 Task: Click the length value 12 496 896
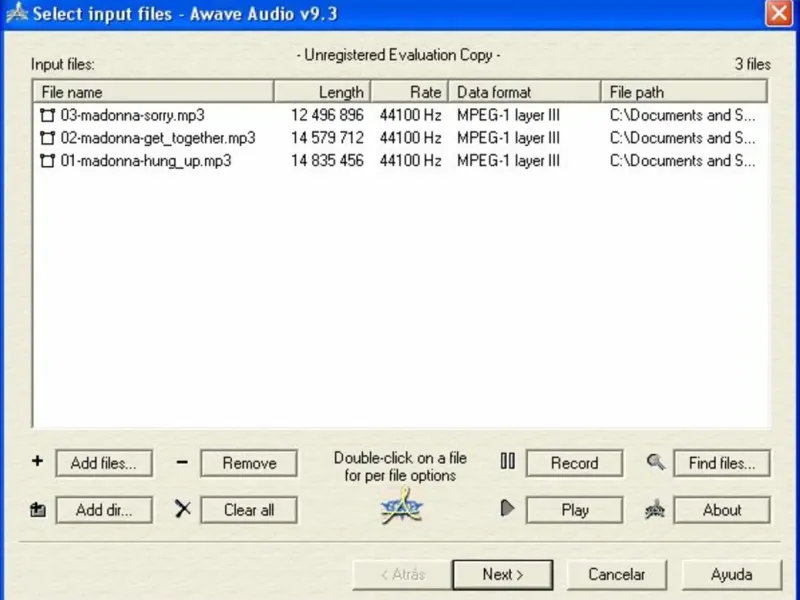coord(327,115)
